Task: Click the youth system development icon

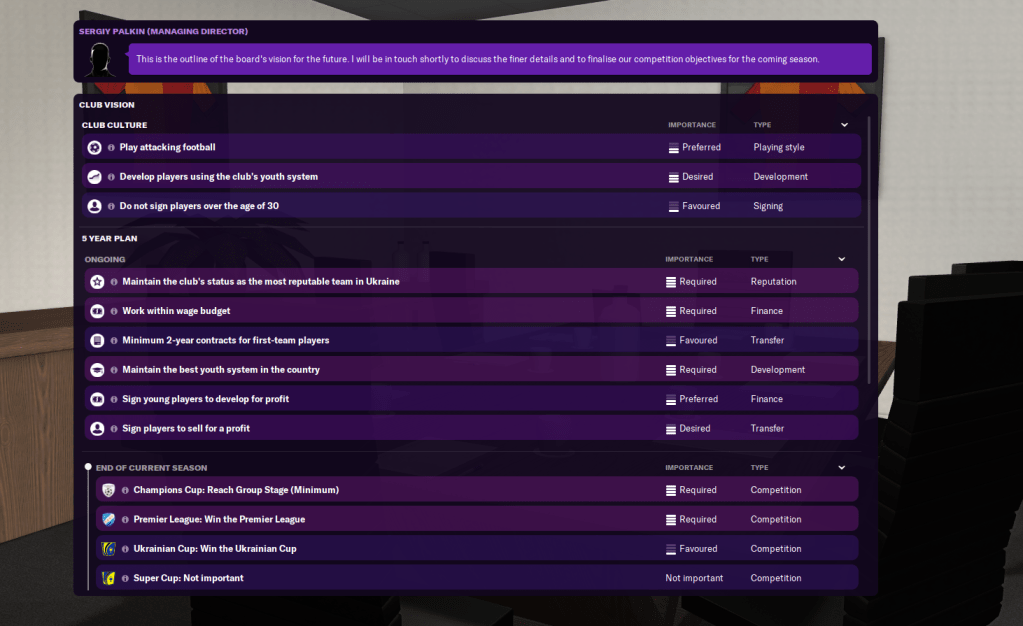Action: (x=94, y=177)
